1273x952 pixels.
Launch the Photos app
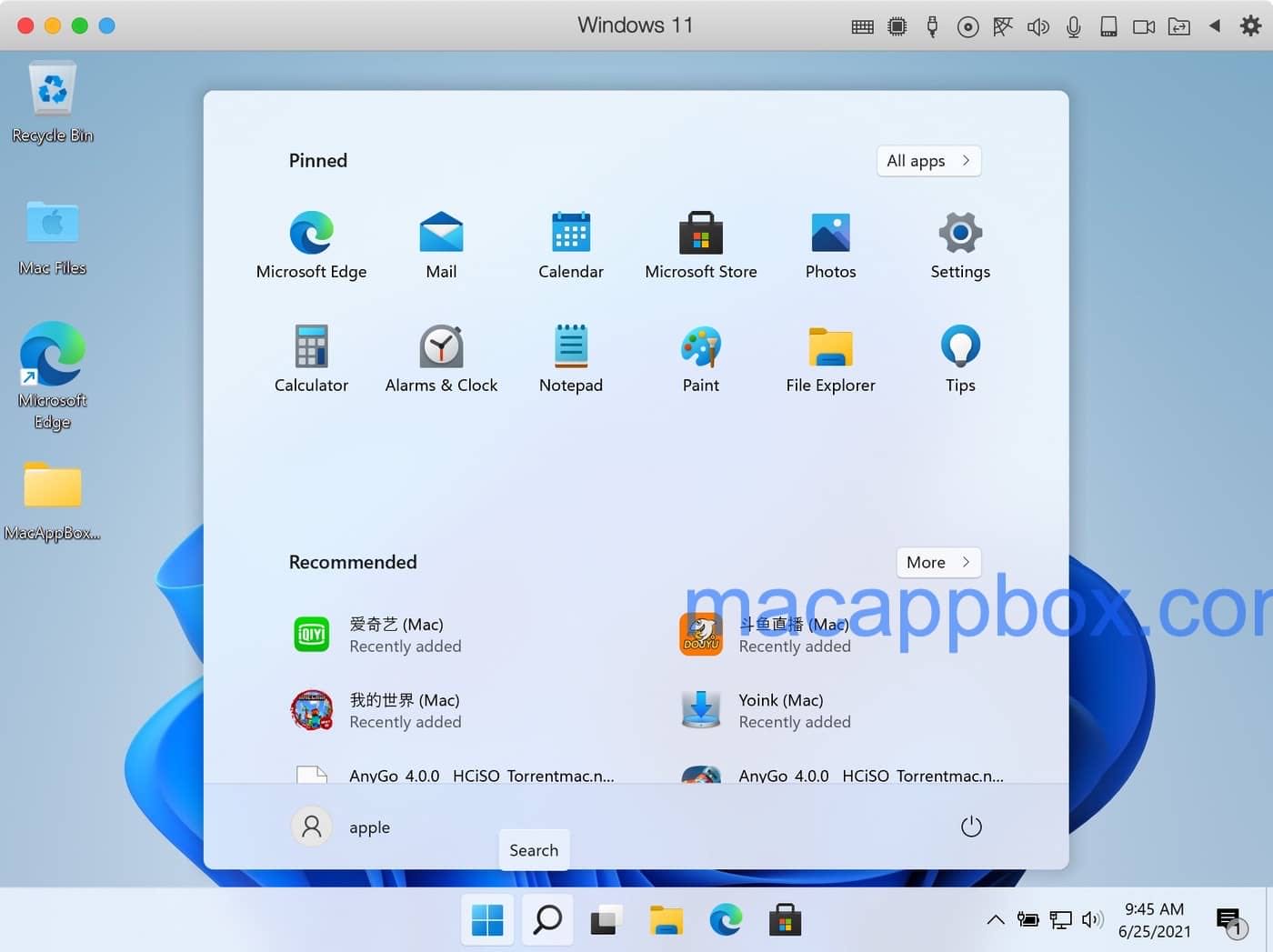pos(831,246)
